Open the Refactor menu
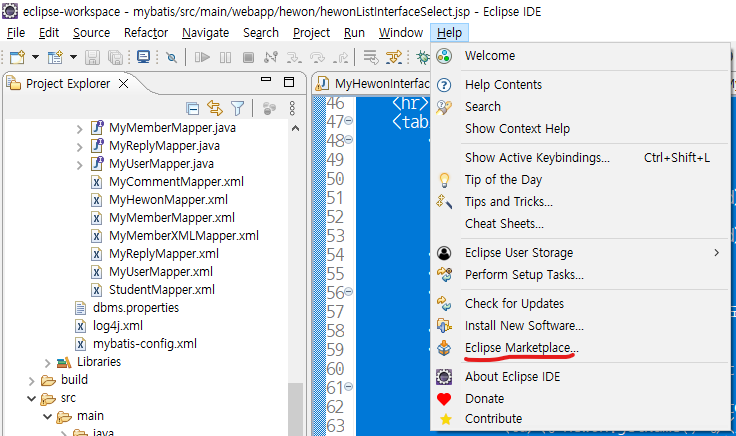Viewport: 736px width, 436px height. [146, 33]
